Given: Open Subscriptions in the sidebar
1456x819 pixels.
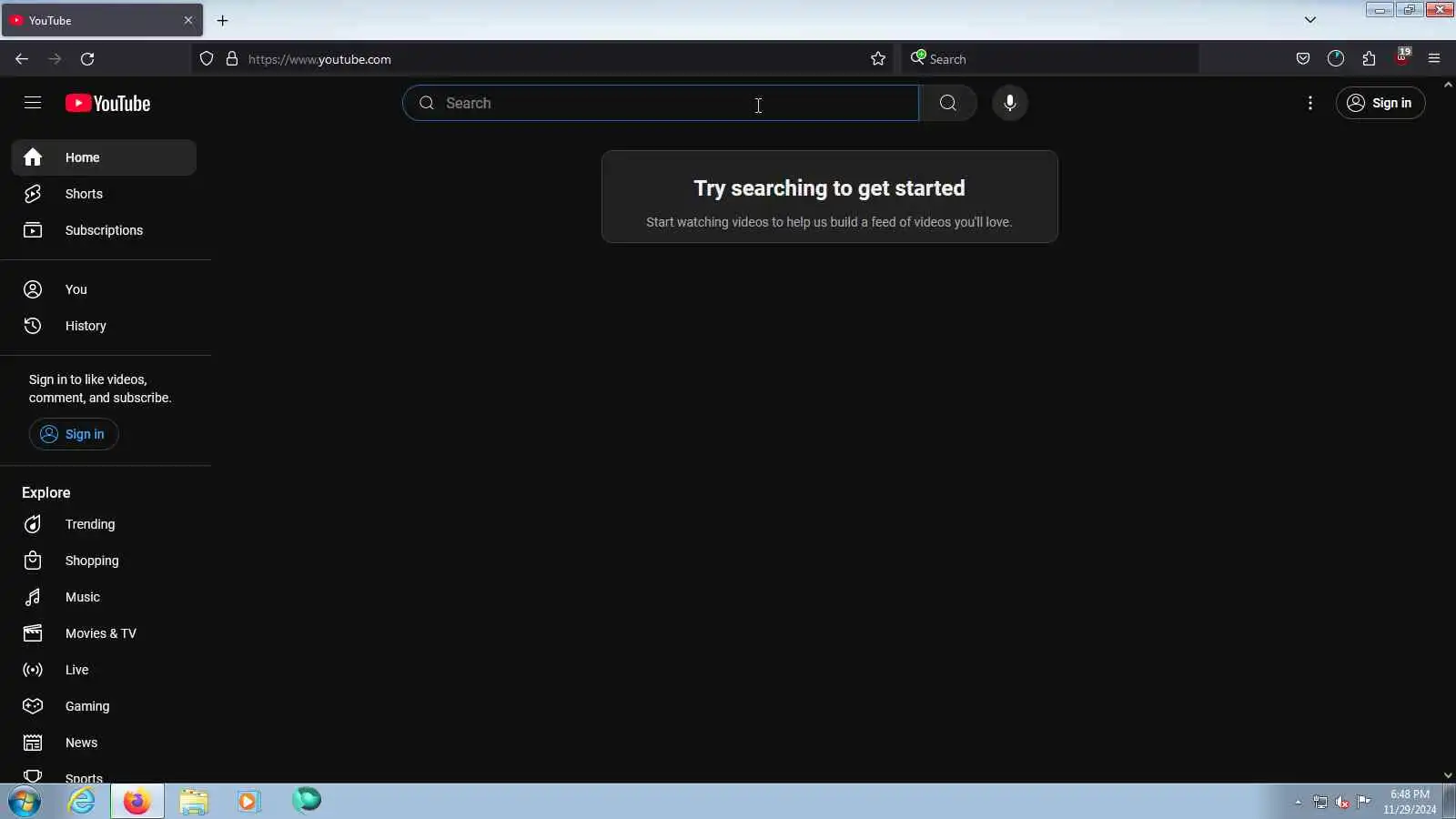Looking at the screenshot, I should 104,230.
